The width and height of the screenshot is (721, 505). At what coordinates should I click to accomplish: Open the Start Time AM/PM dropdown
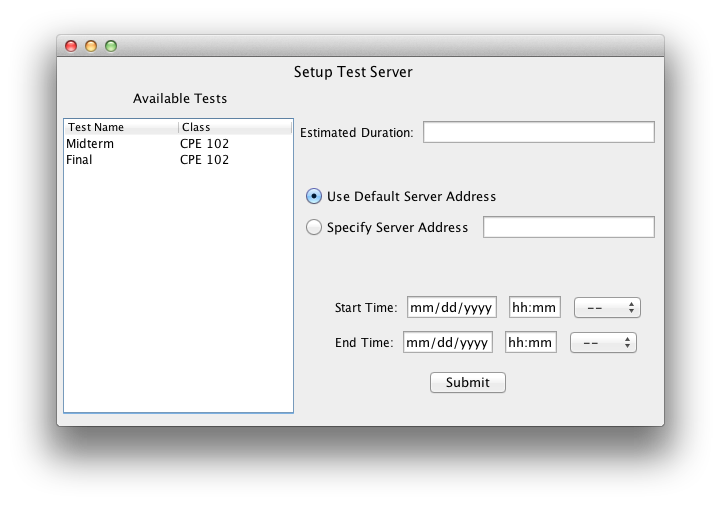[607, 307]
